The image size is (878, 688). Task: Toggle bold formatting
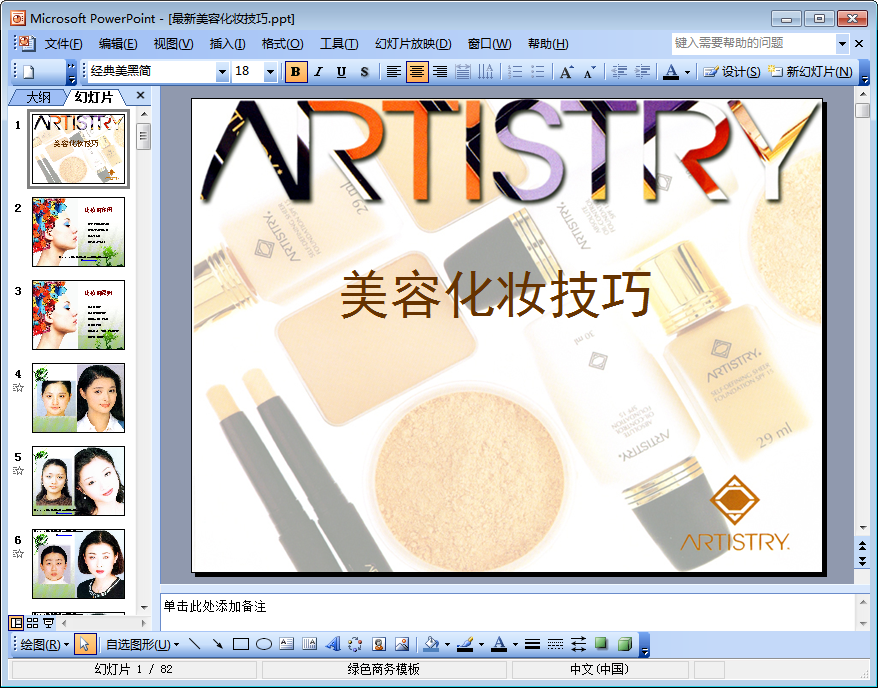[x=296, y=72]
